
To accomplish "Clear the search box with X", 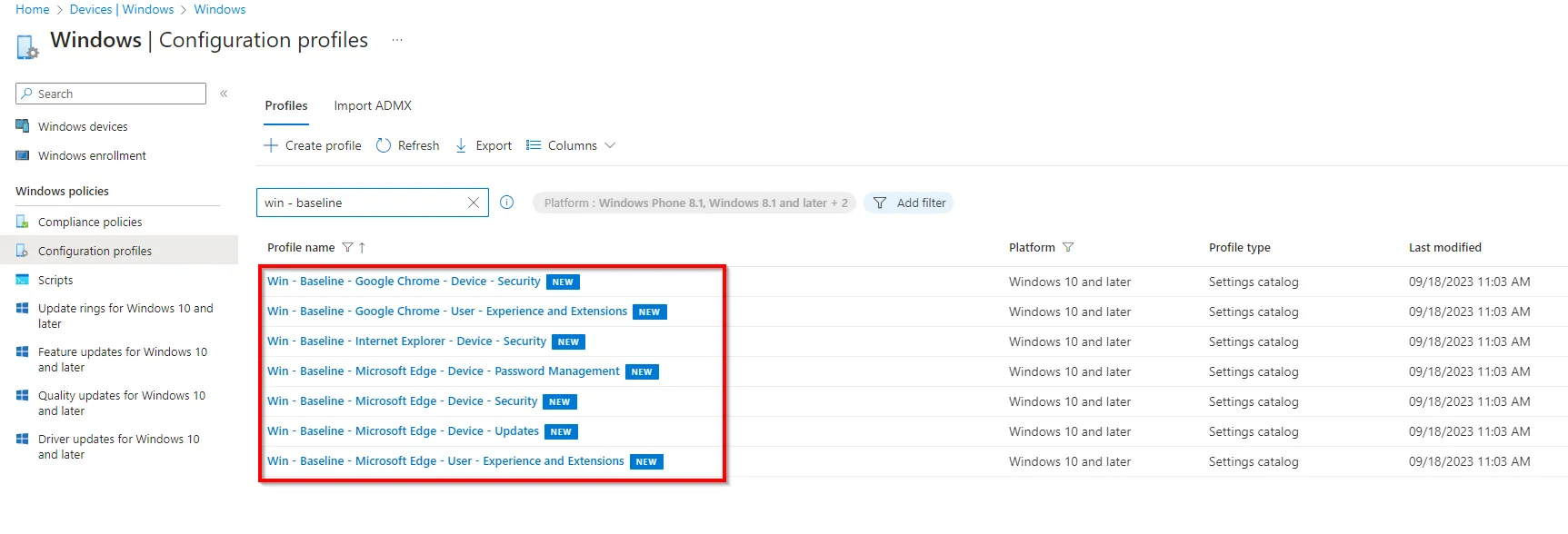I will pos(474,203).
